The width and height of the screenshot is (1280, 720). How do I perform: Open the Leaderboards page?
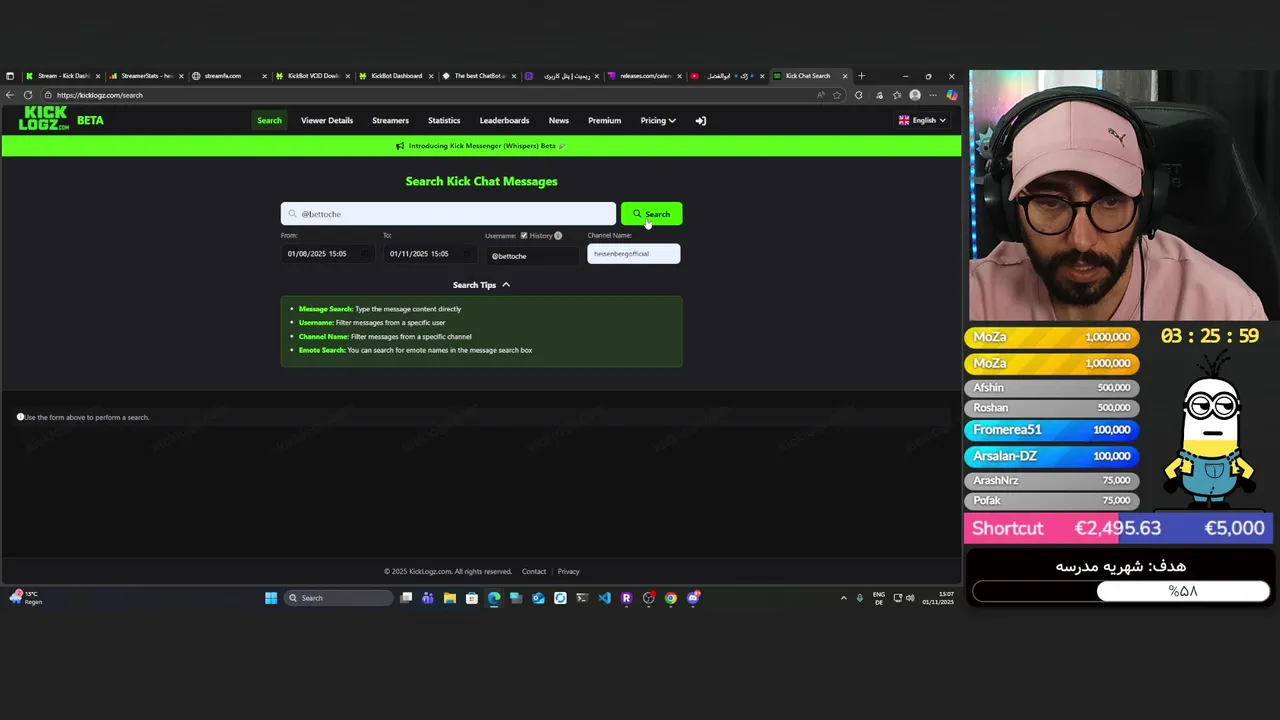[x=504, y=121]
